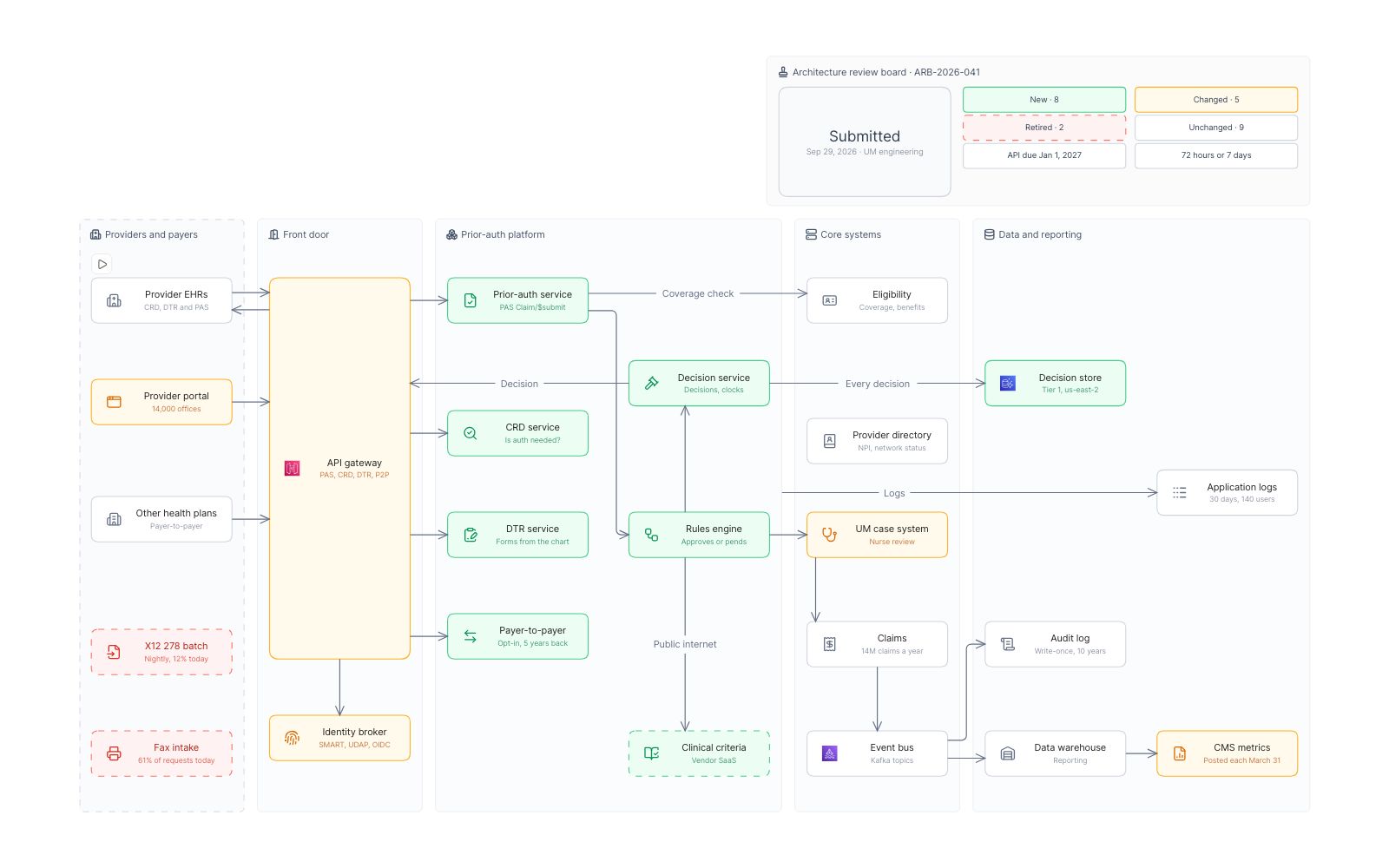Image resolution: width=1389 pixels, height=868 pixels.
Task: Click the DTR service clipboard icon
Action: pos(470,535)
